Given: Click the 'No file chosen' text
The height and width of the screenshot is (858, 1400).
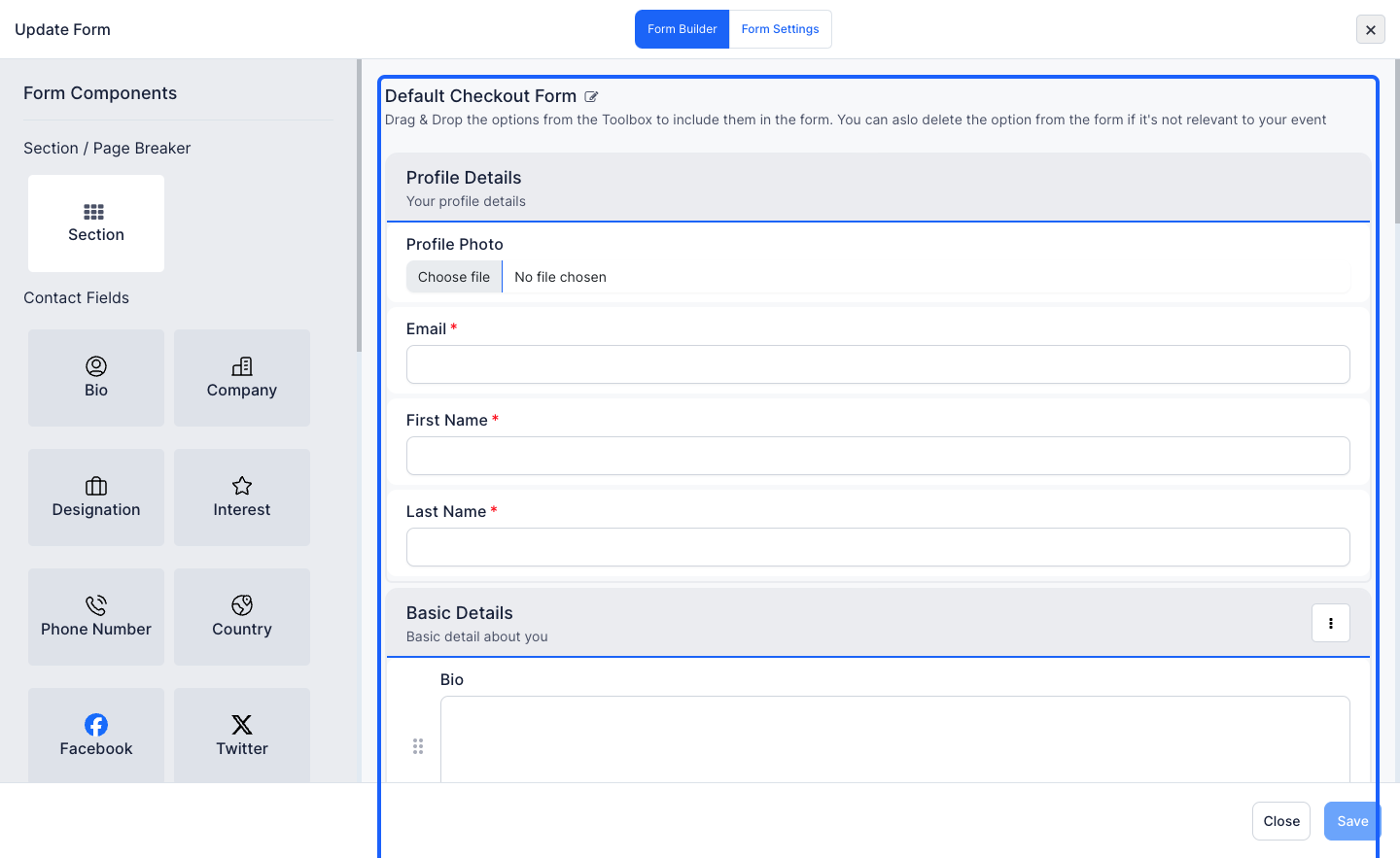Looking at the screenshot, I should coord(560,277).
